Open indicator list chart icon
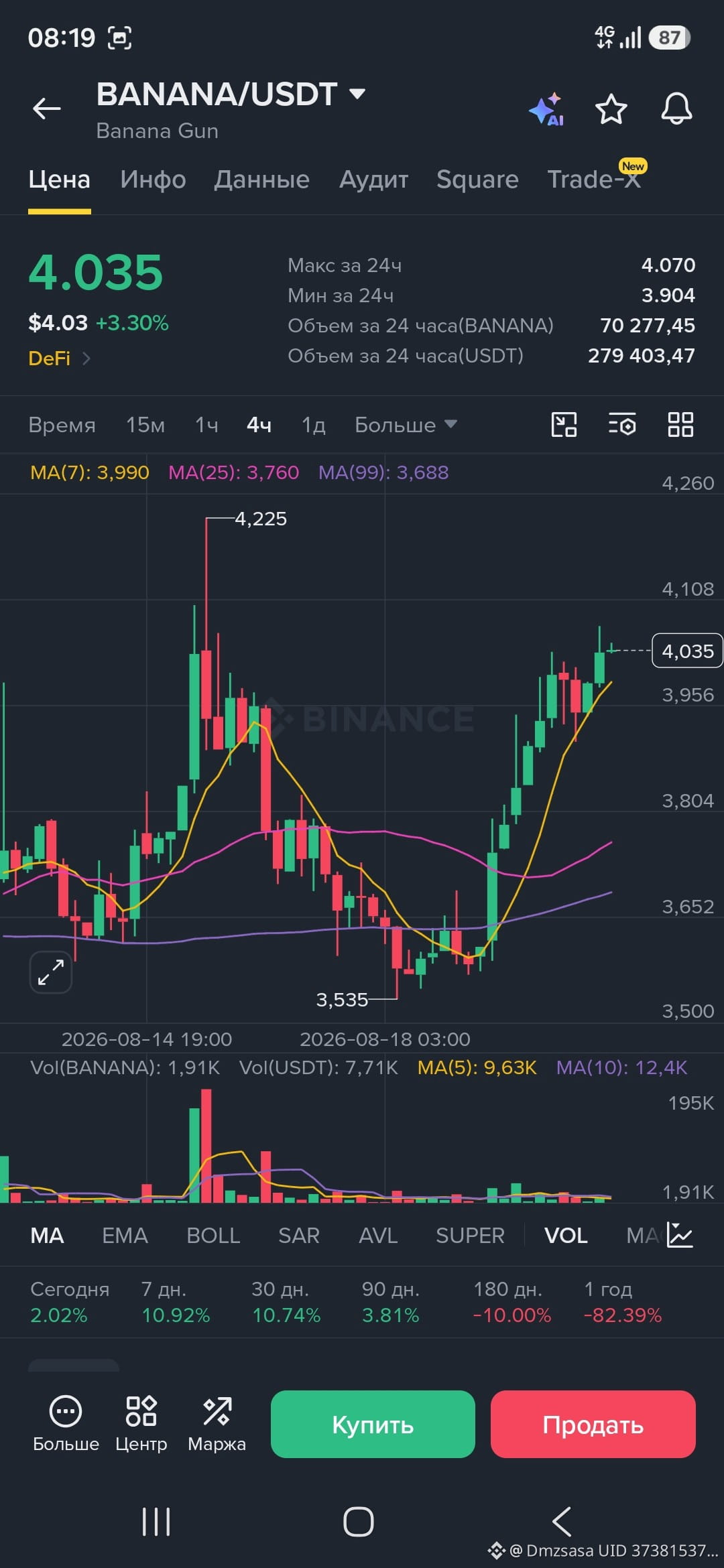This screenshot has height=1568, width=724. (680, 1235)
